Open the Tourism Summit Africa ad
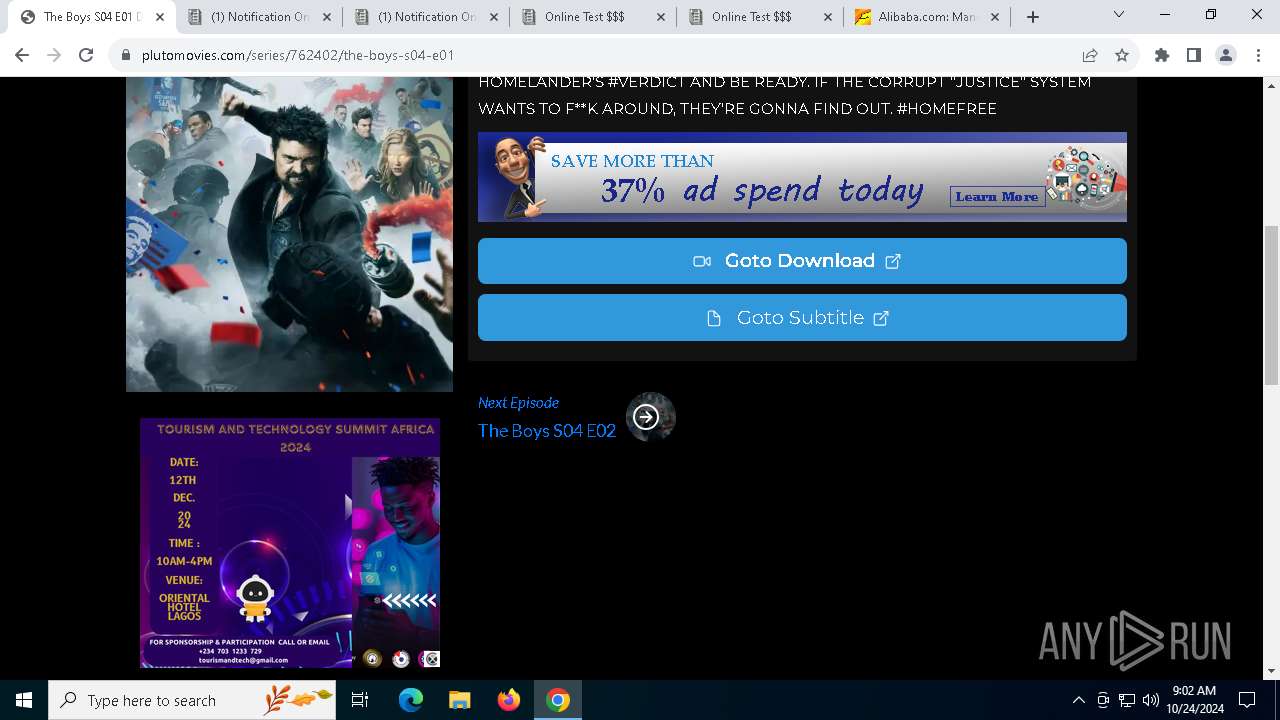The height and width of the screenshot is (720, 1280). pyautogui.click(x=290, y=543)
